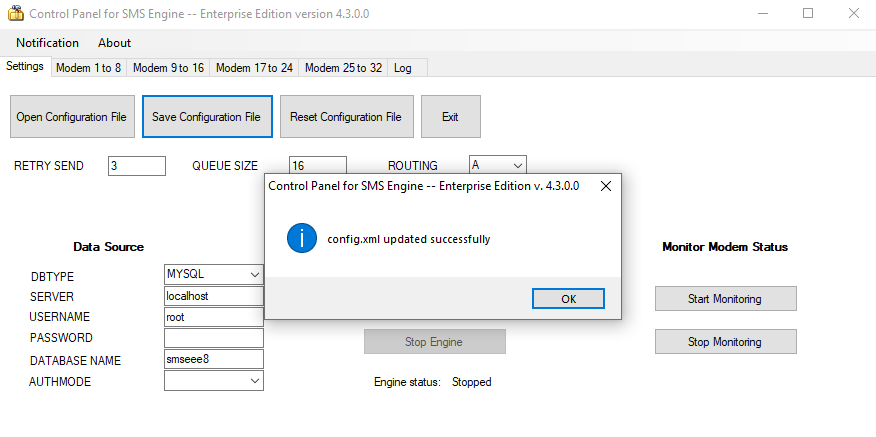The height and width of the screenshot is (437, 876).
Task: Open the Modem 17 to 24 tab
Action: pyautogui.click(x=254, y=68)
